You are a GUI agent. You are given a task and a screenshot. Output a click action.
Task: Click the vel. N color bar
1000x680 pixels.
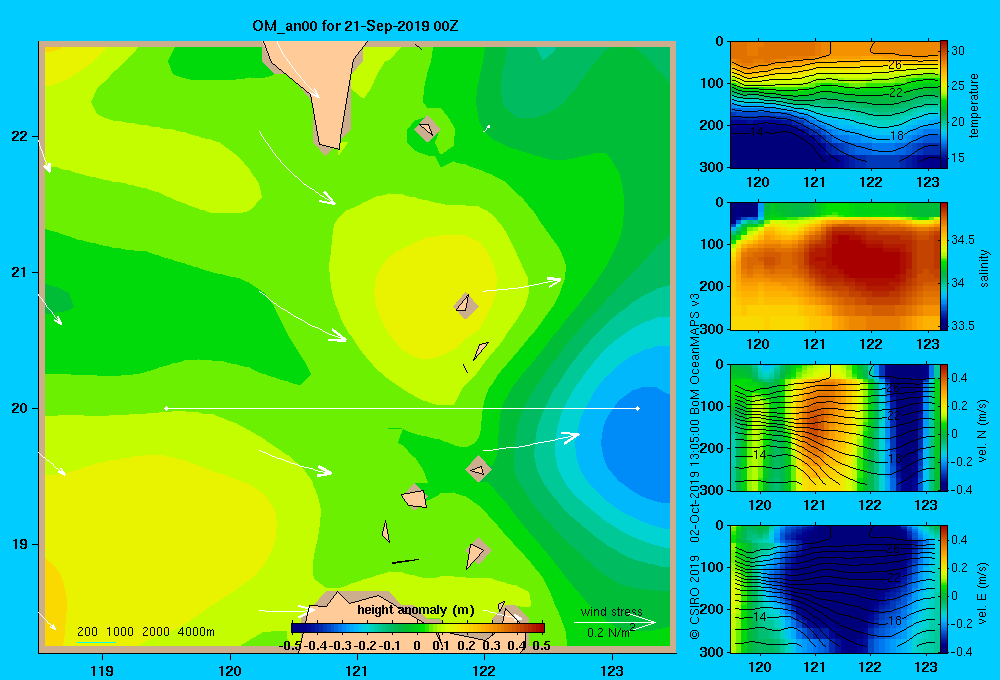[x=944, y=427]
